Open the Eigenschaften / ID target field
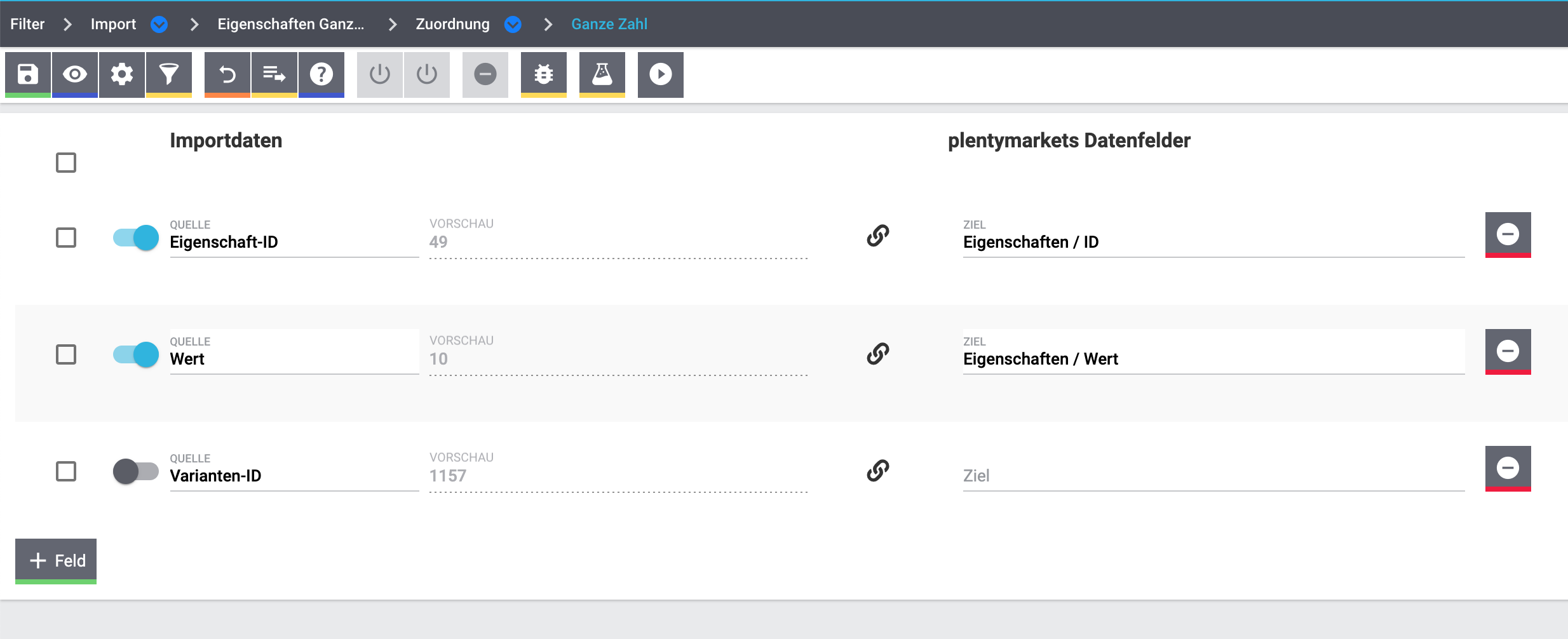1568x639 pixels. click(1213, 242)
